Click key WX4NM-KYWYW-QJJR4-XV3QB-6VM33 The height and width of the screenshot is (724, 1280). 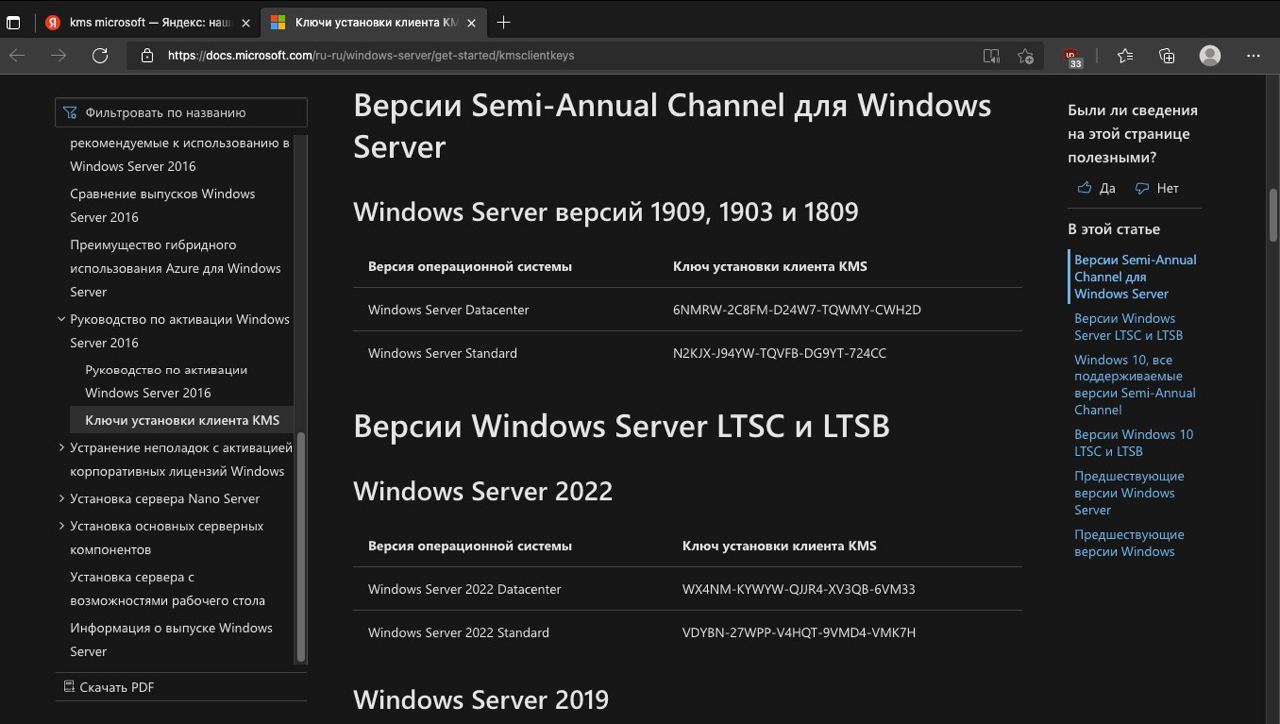click(798, 589)
